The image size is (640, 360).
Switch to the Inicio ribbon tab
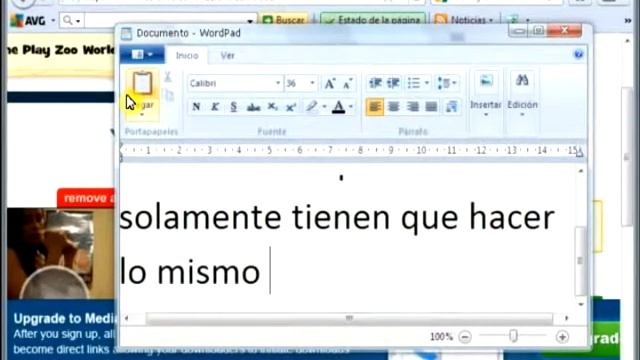pos(187,56)
